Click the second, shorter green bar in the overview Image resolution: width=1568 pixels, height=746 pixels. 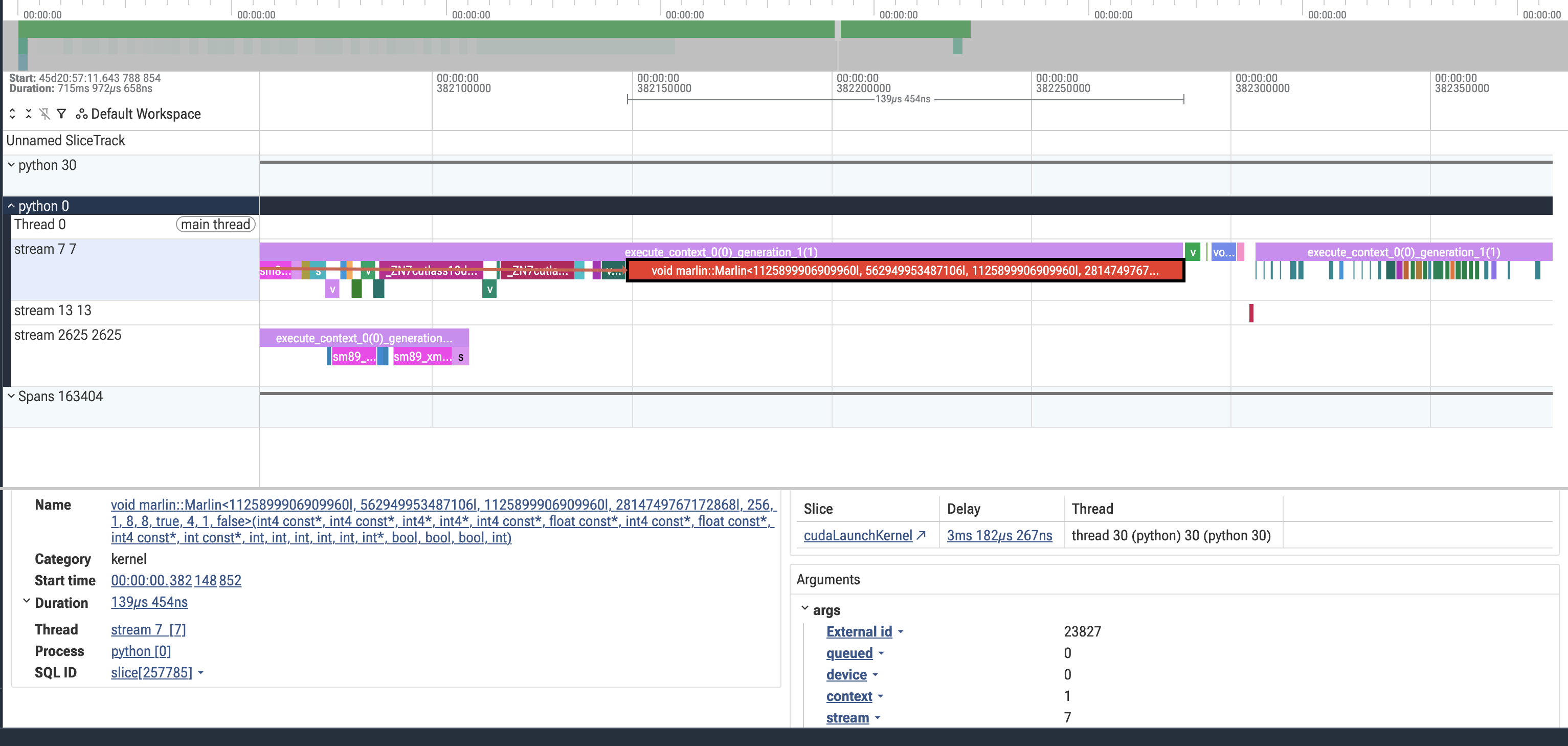pyautogui.click(x=905, y=29)
